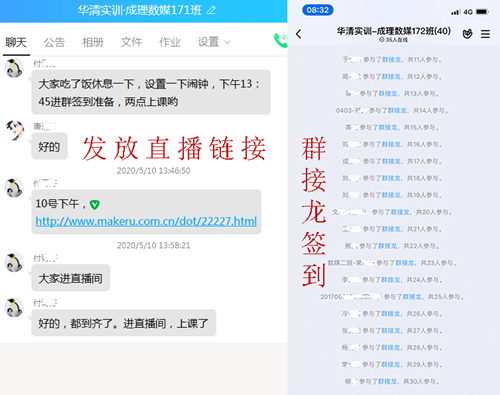The width and height of the screenshot is (500, 395).
Task: Click the edit pencil icon beside group name
Action: click(x=211, y=10)
